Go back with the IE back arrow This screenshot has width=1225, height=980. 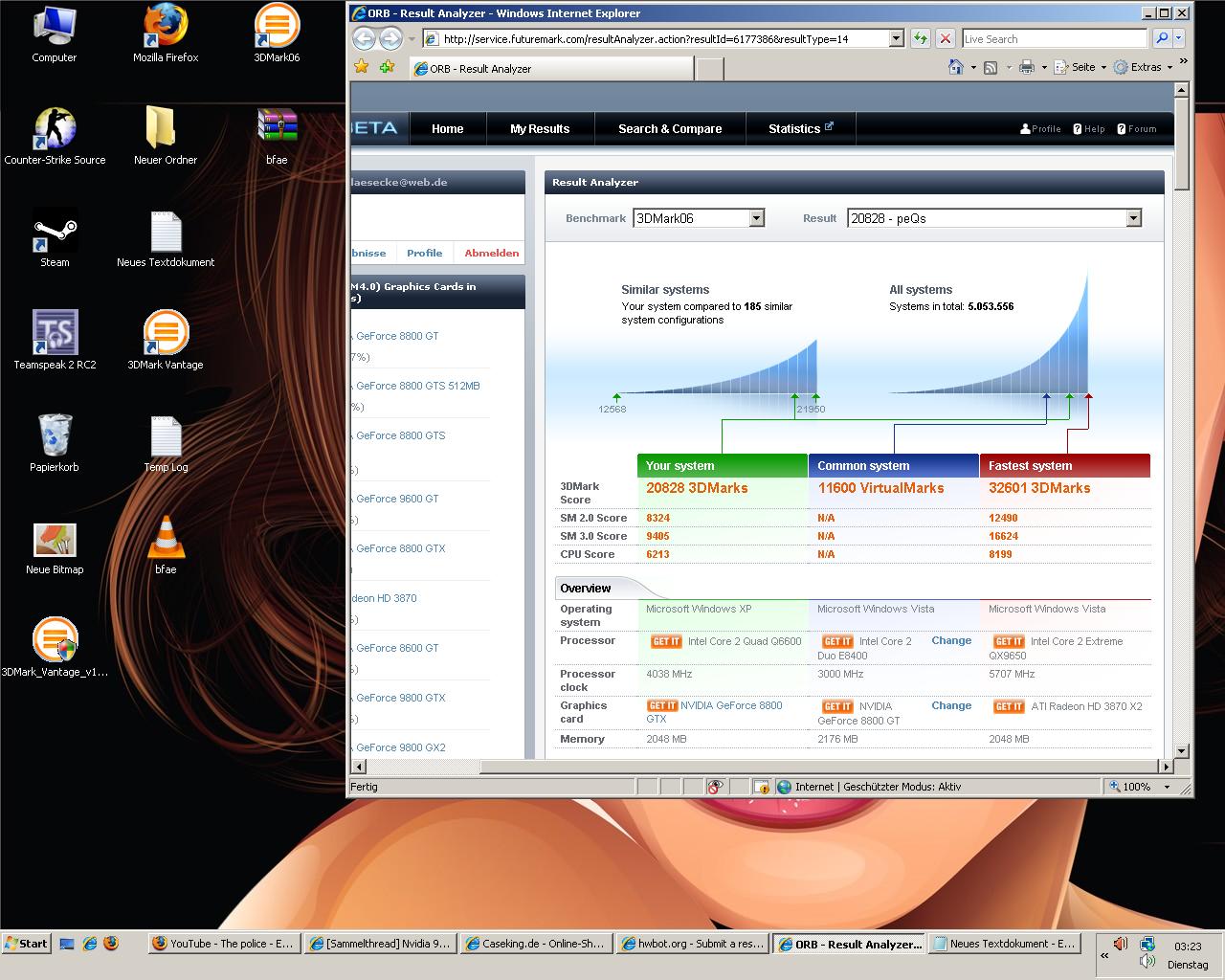point(364,38)
